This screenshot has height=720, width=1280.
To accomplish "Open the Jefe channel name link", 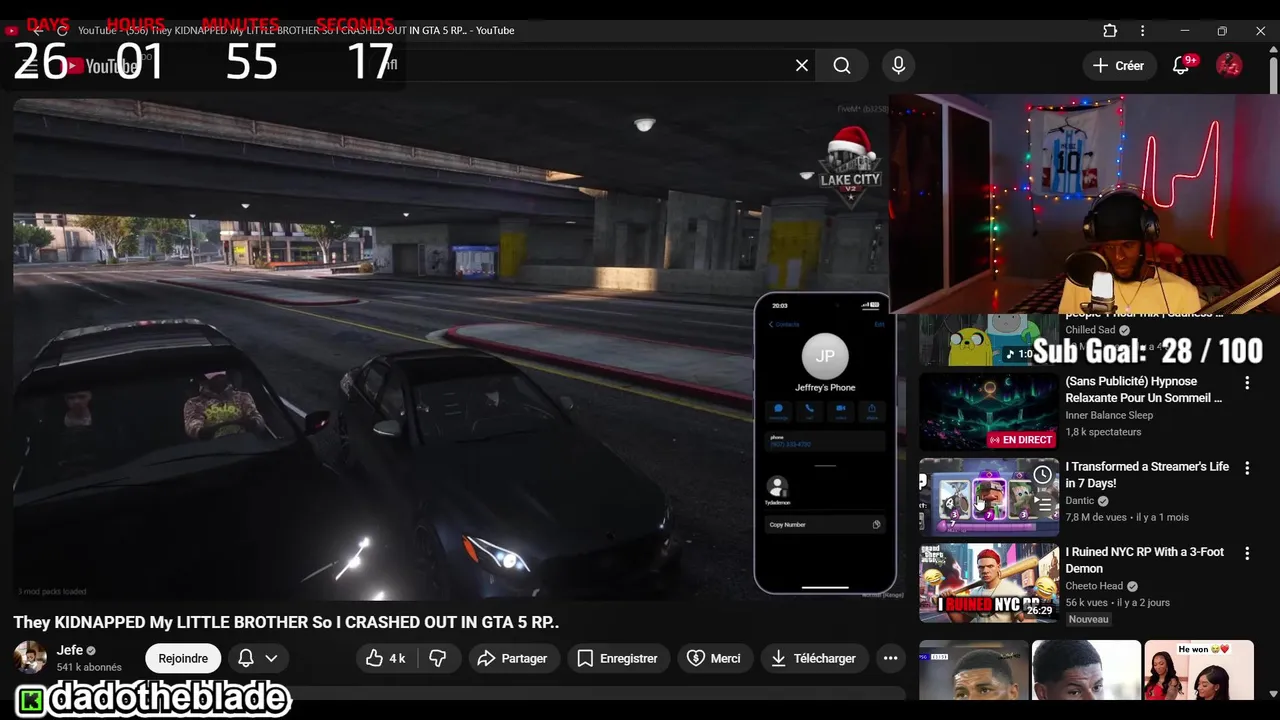I will (x=69, y=650).
